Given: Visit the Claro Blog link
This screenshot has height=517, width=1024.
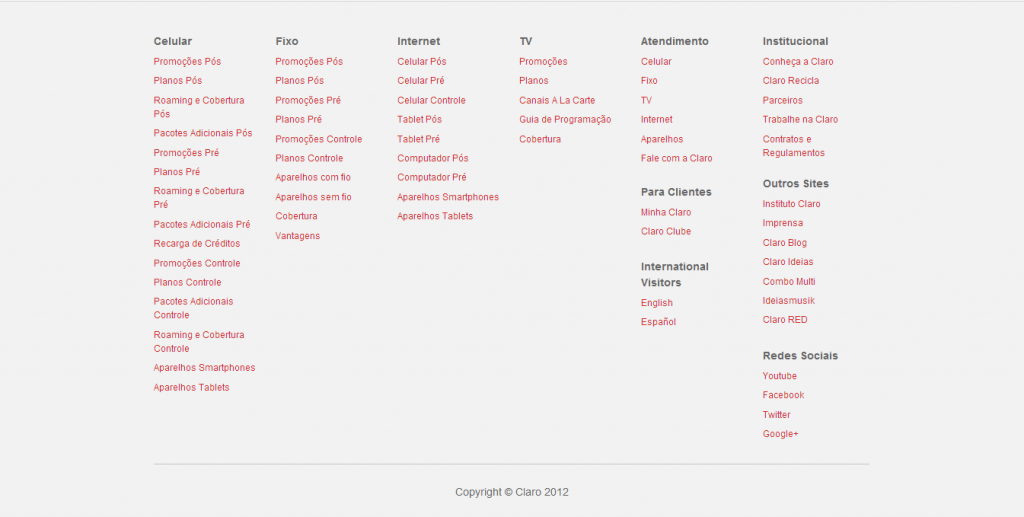Looking at the screenshot, I should pyautogui.click(x=785, y=243).
